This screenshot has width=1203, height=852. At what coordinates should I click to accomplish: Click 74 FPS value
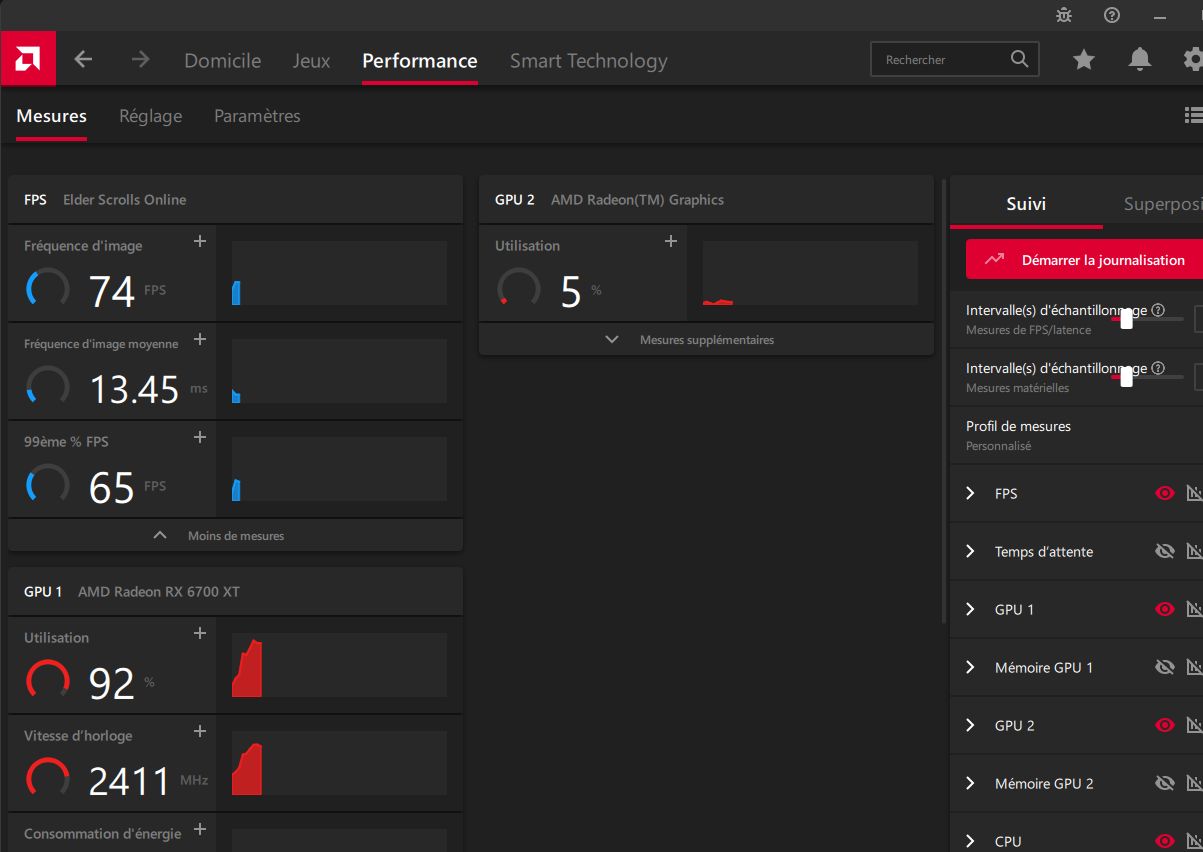pyautogui.click(x=112, y=291)
